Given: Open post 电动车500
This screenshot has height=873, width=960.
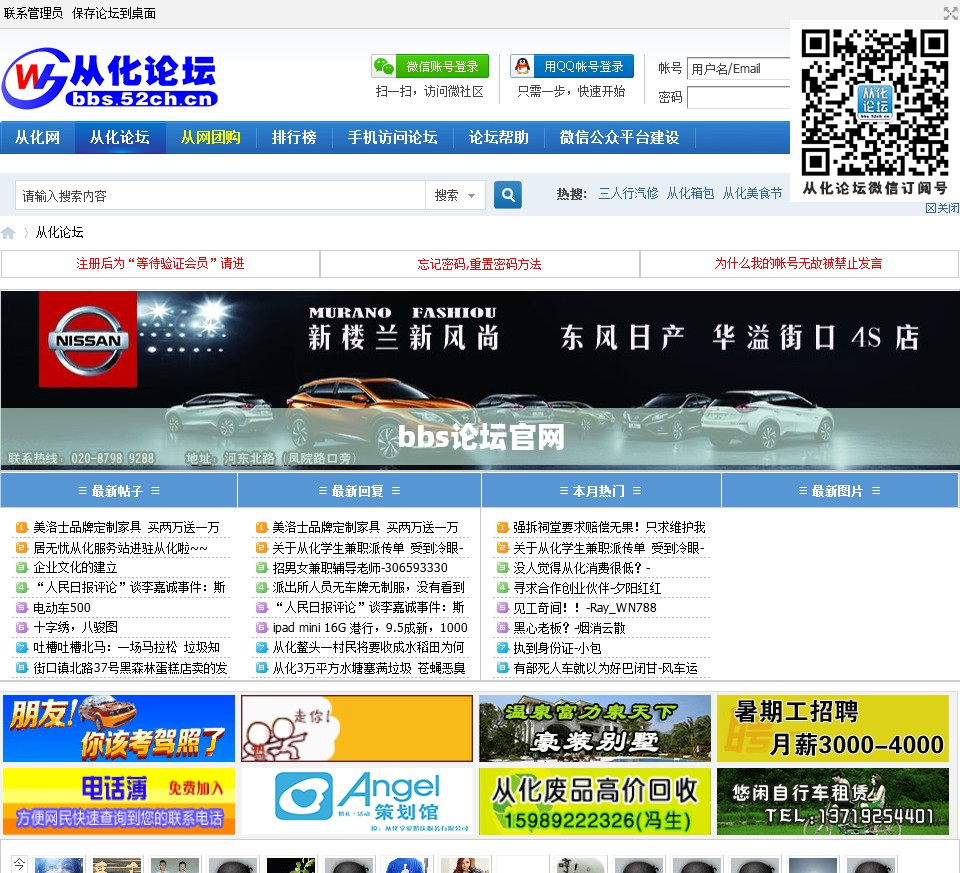Looking at the screenshot, I should tap(61, 608).
